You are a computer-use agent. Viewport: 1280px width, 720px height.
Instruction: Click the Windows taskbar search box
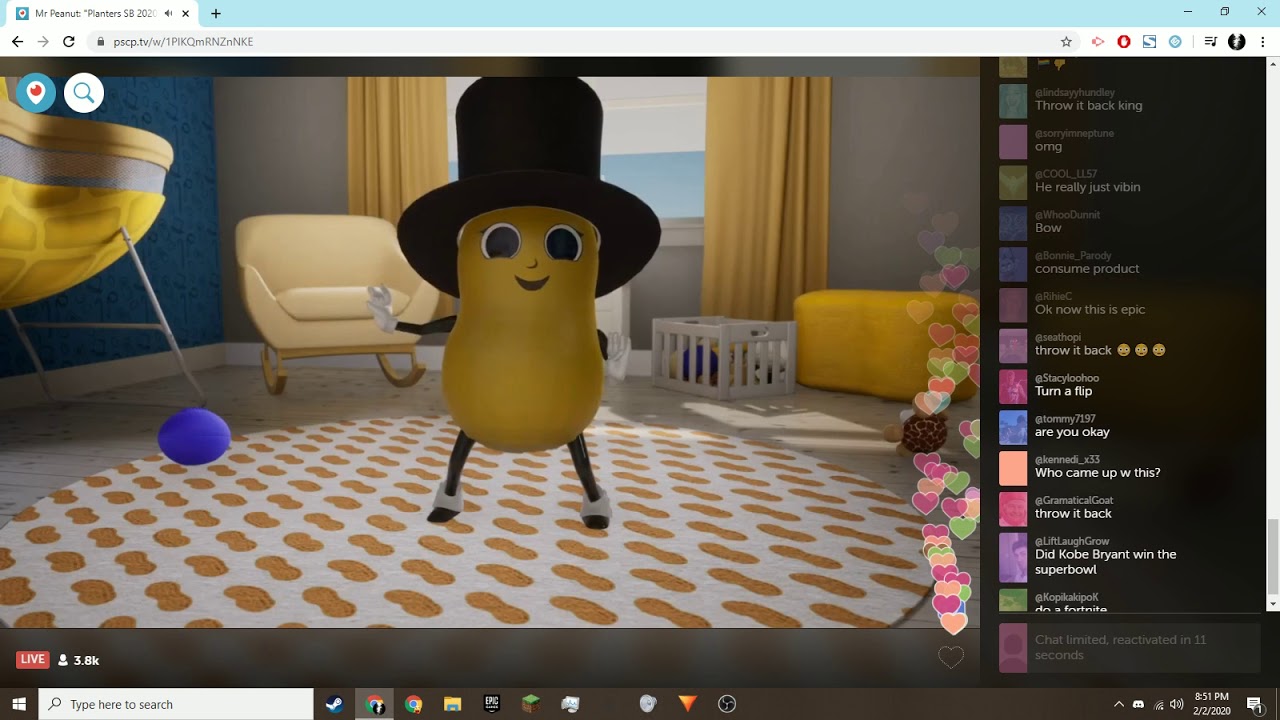tap(176, 704)
